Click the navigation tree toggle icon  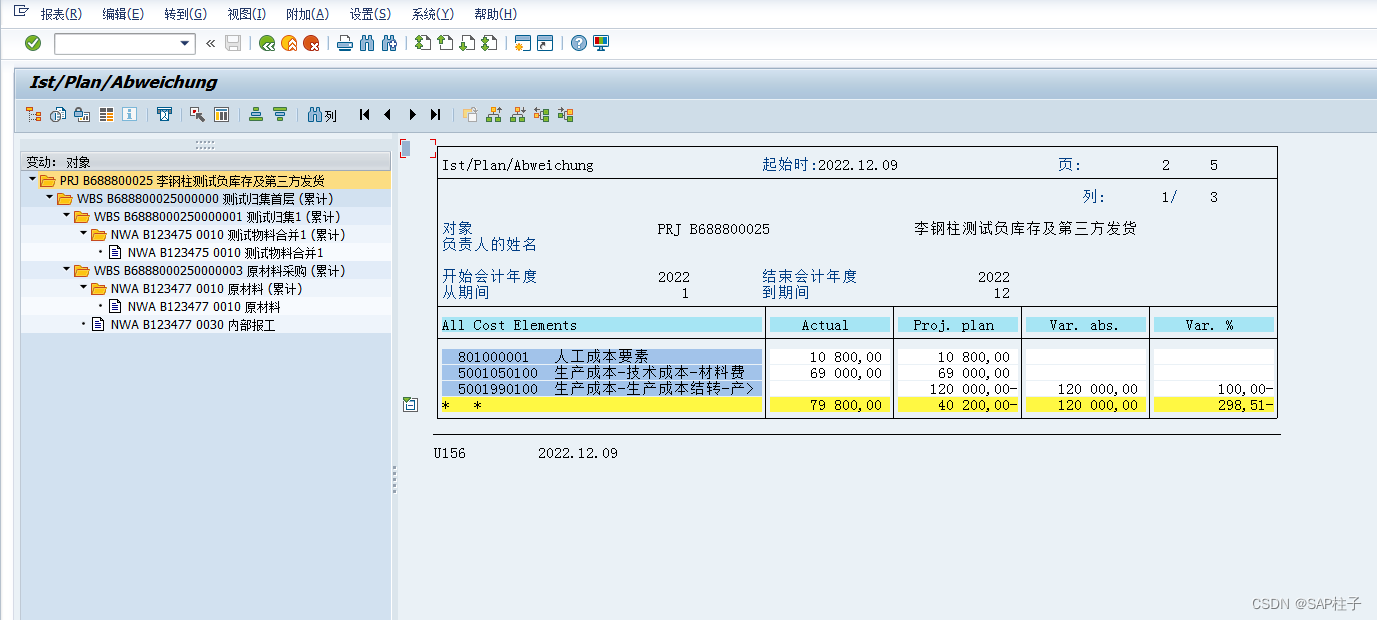[x=34, y=115]
